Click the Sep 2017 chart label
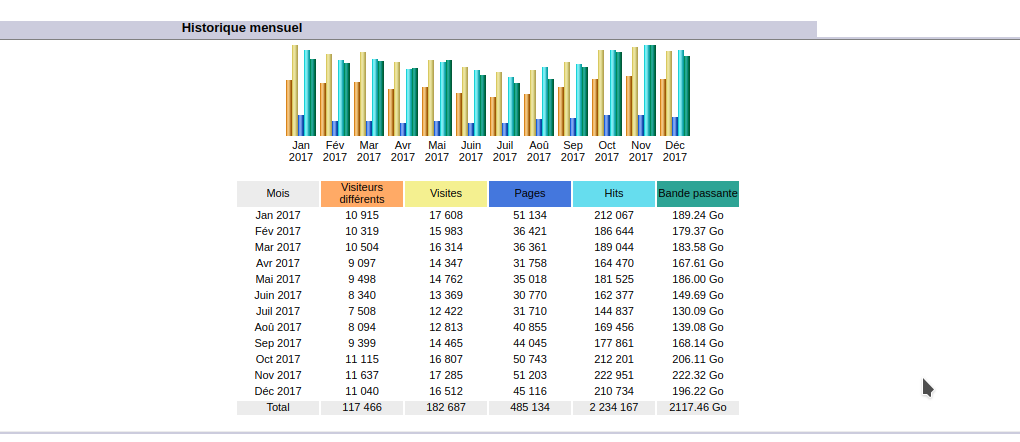Screen dimensions: 1020x442 (x=572, y=151)
